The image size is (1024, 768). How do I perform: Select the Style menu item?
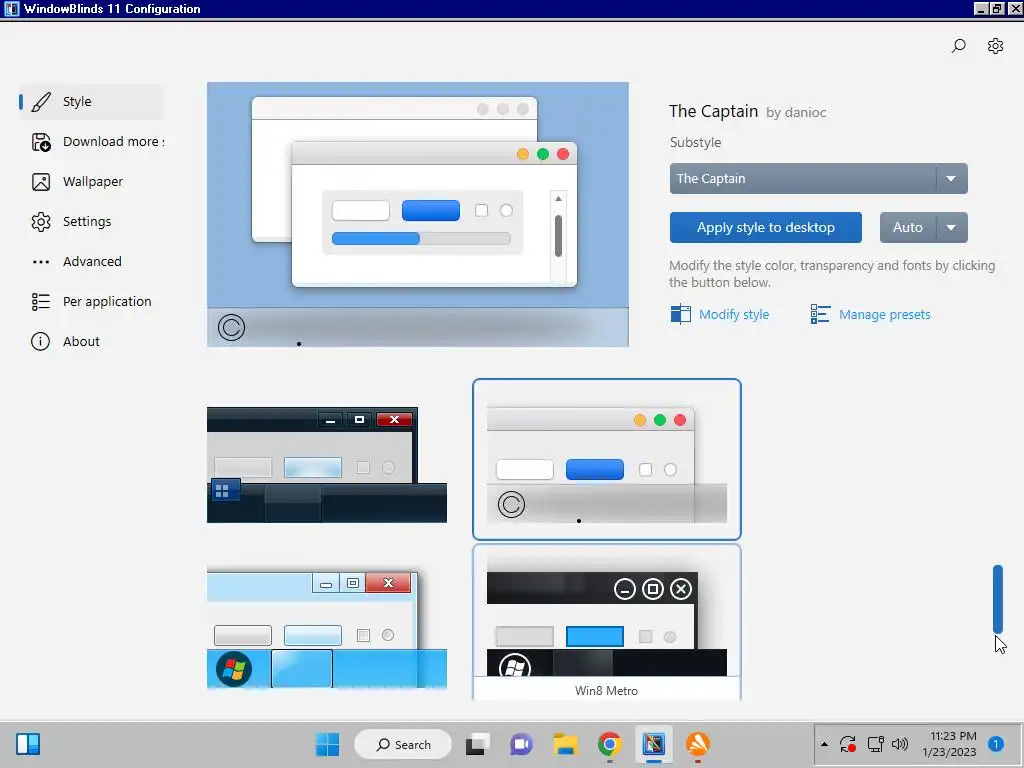(91, 101)
